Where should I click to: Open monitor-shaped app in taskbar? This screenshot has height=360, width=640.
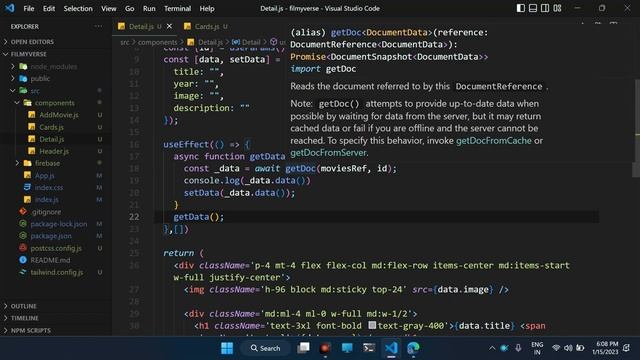click(x=347, y=348)
